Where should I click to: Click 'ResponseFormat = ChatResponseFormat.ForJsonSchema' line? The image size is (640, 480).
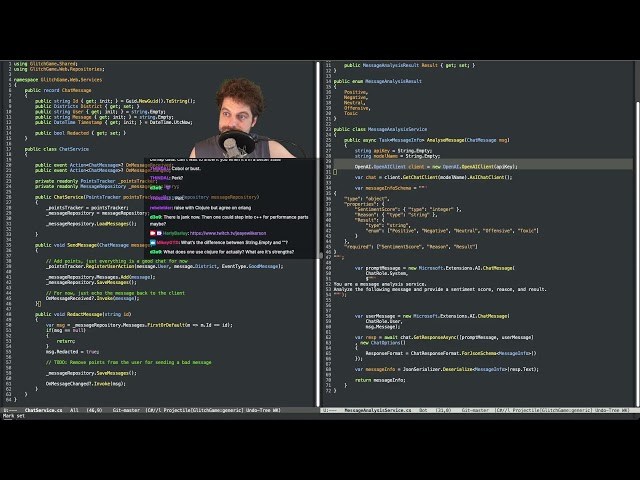coord(451,353)
